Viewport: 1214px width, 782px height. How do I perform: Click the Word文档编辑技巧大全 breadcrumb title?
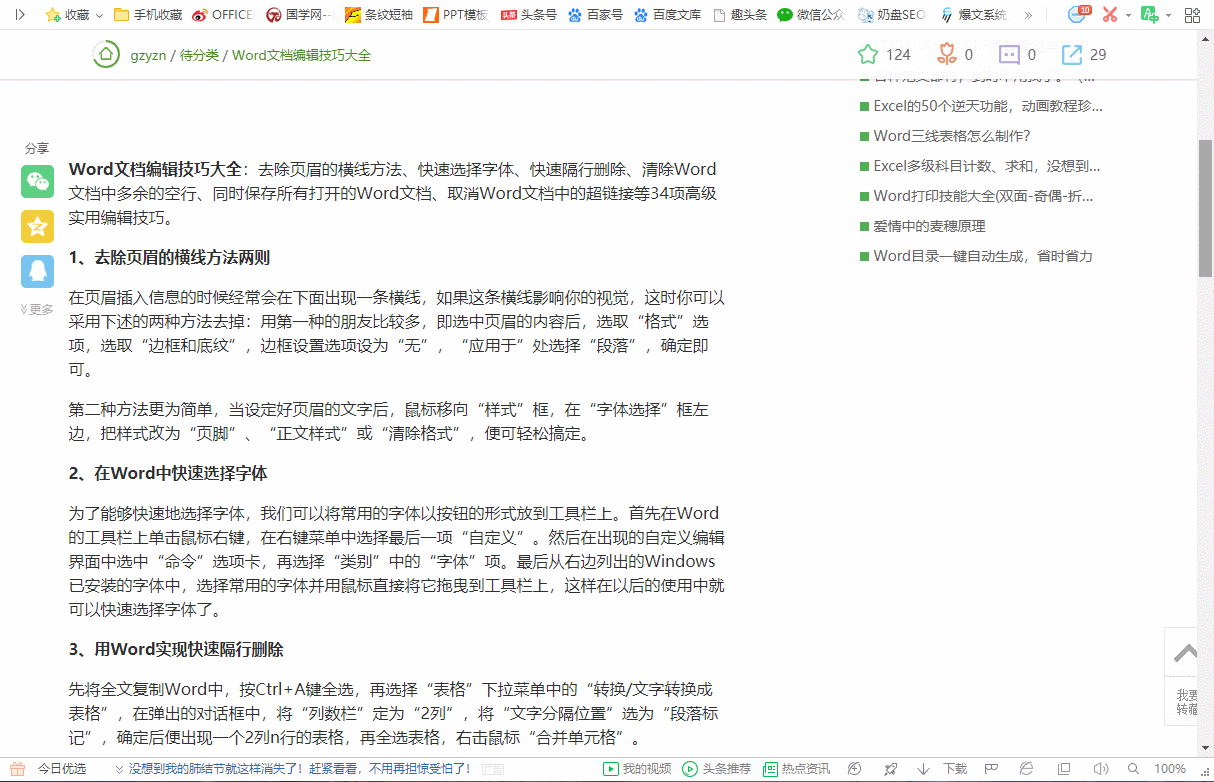point(301,55)
